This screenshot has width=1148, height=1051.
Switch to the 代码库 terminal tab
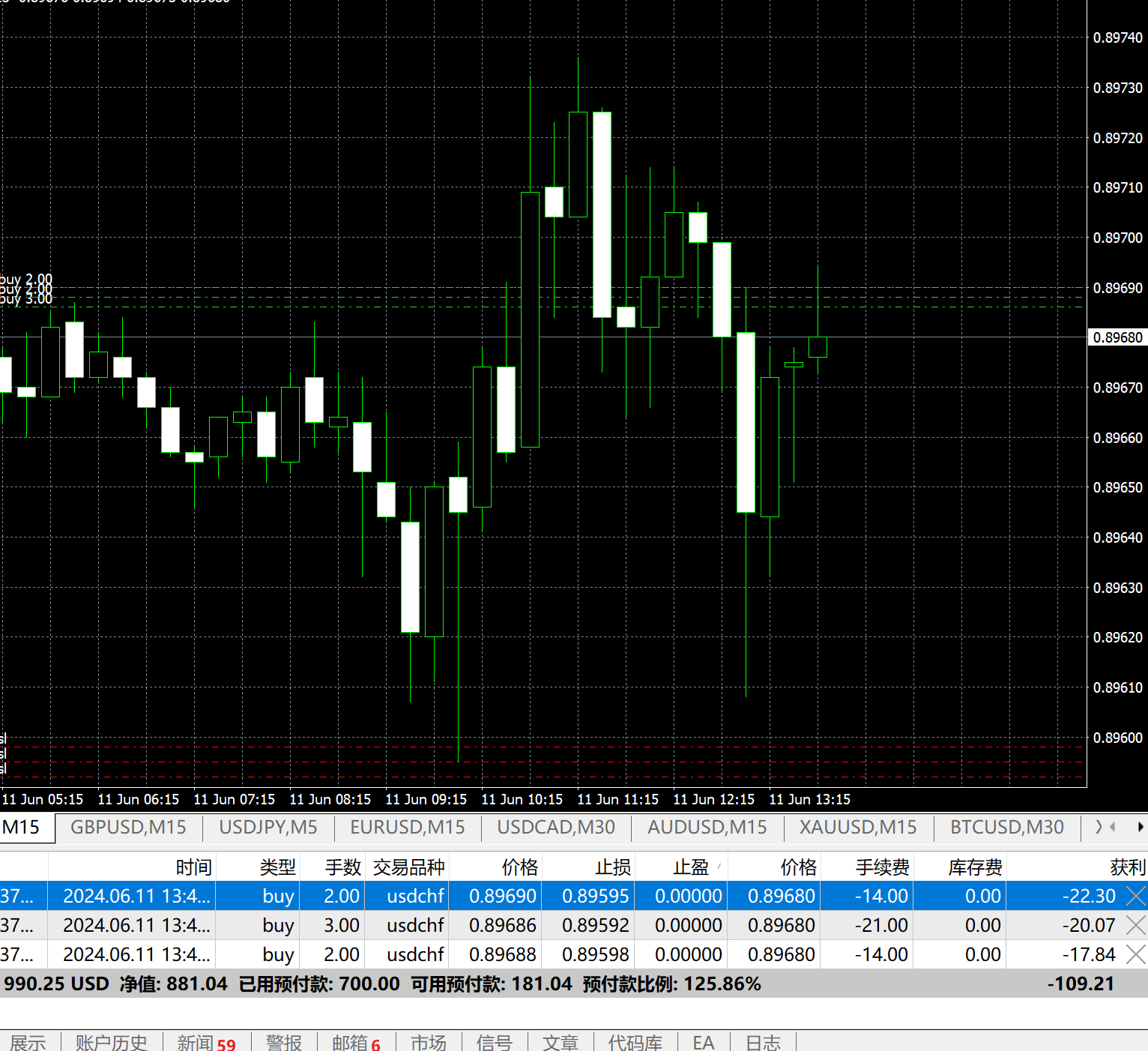click(635, 1043)
